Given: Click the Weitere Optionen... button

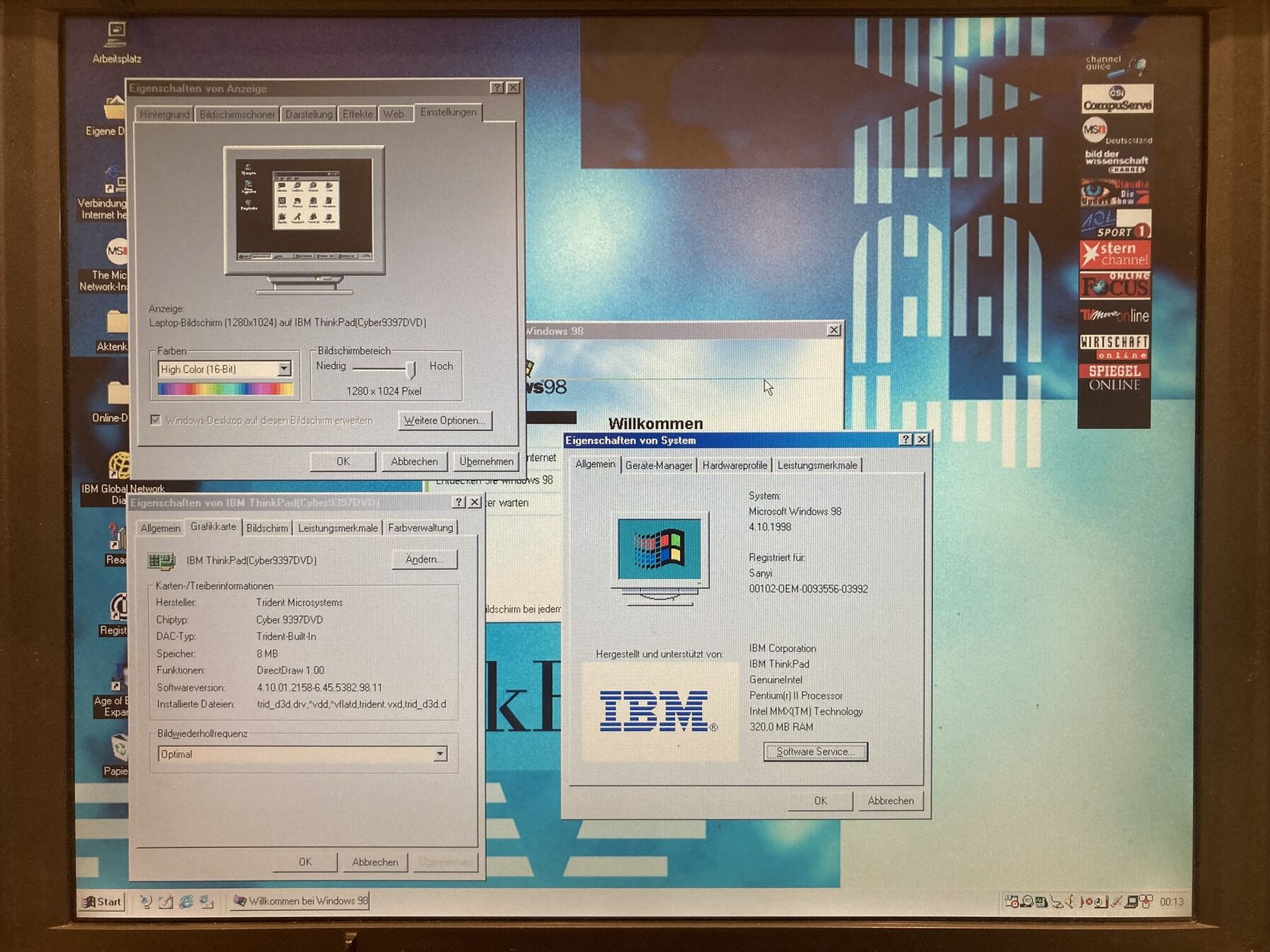Looking at the screenshot, I should pyautogui.click(x=444, y=421).
